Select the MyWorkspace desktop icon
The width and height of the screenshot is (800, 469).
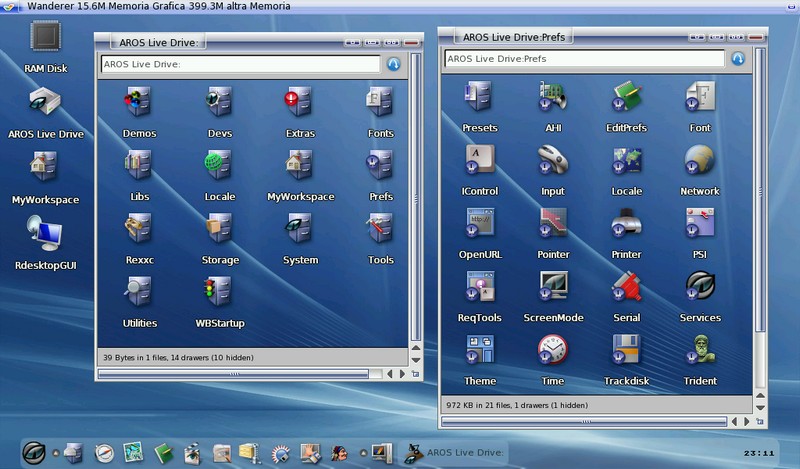[44, 166]
